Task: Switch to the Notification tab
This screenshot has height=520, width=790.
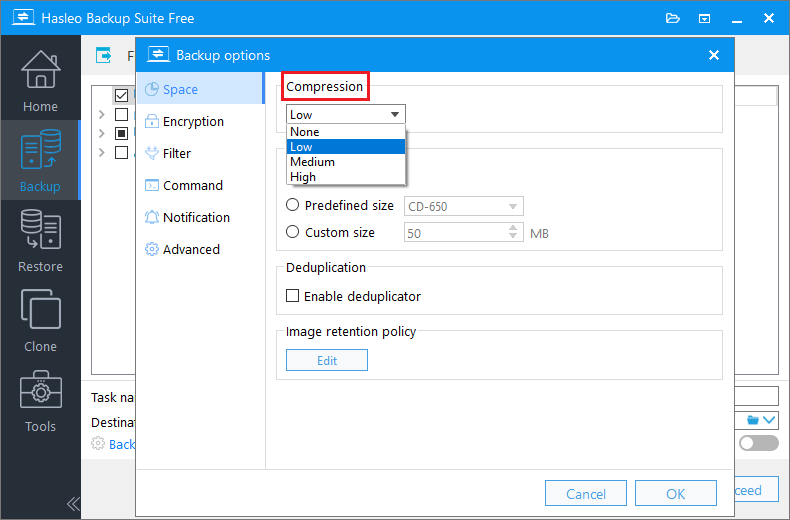Action: [x=196, y=217]
